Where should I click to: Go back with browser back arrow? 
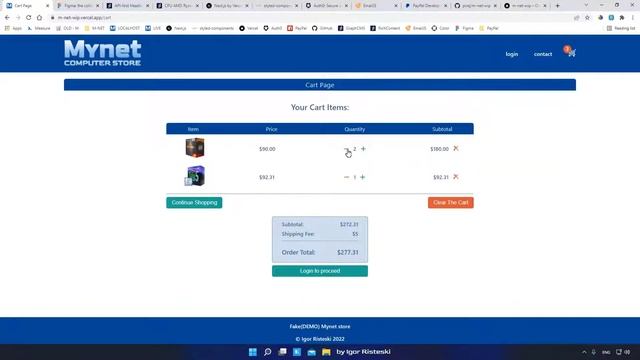(x=7, y=18)
